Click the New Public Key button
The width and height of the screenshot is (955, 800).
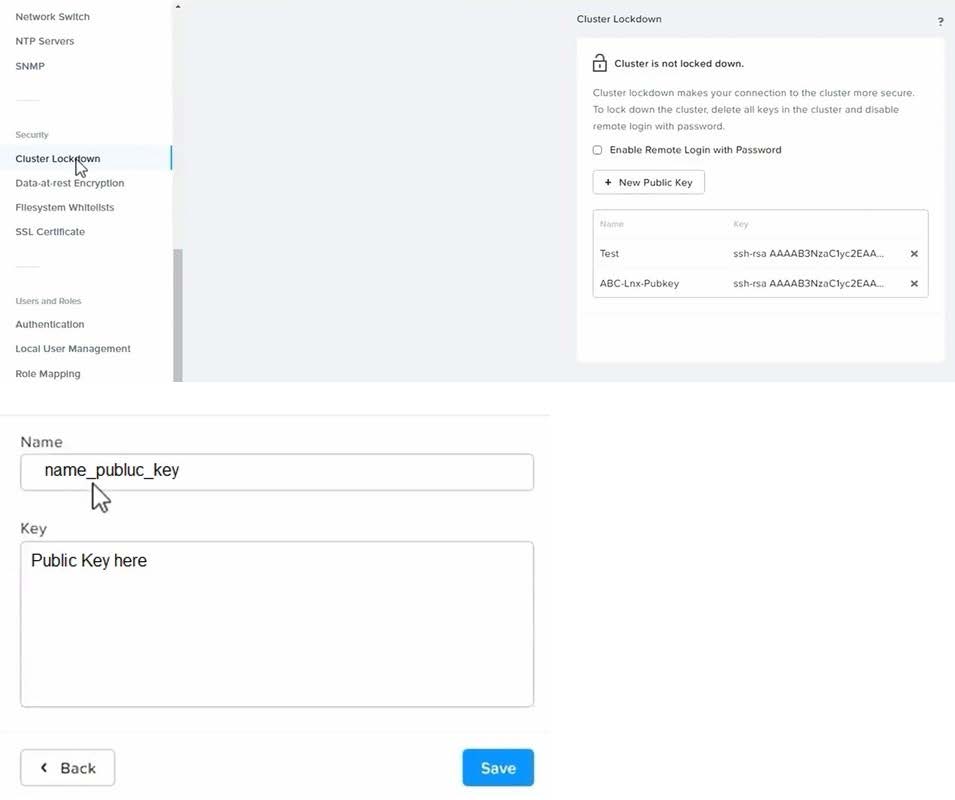(649, 182)
